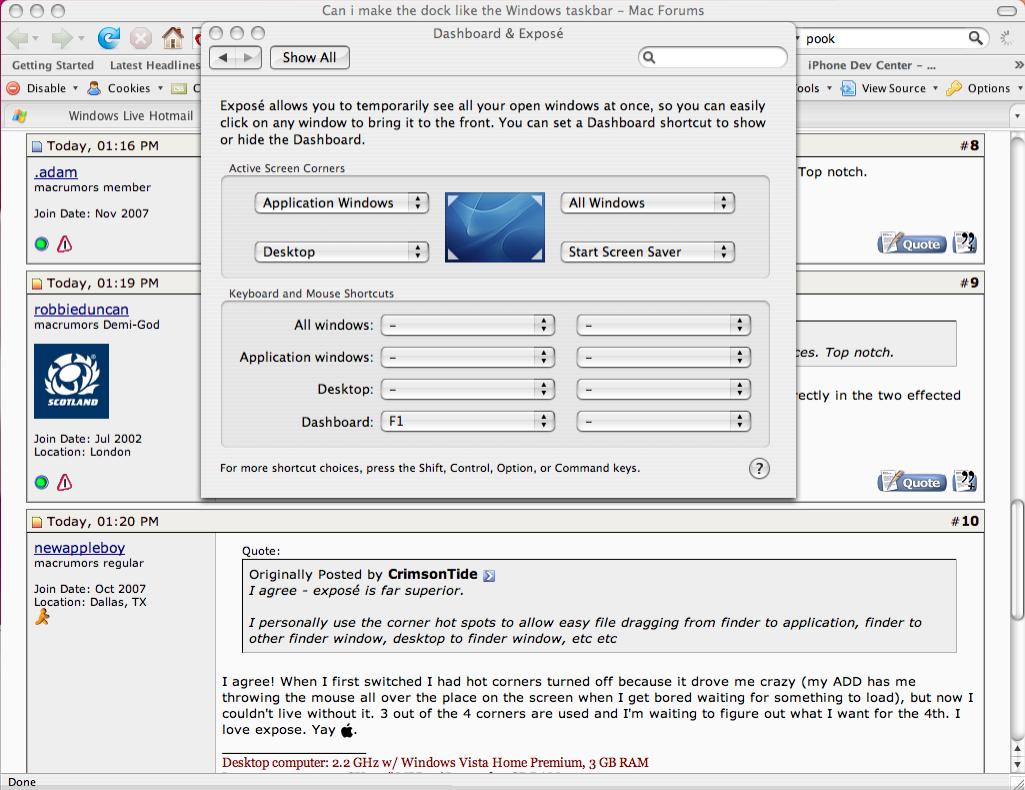1025x790 pixels.
Task: Click the browser Back arrow icon
Action: (17, 38)
